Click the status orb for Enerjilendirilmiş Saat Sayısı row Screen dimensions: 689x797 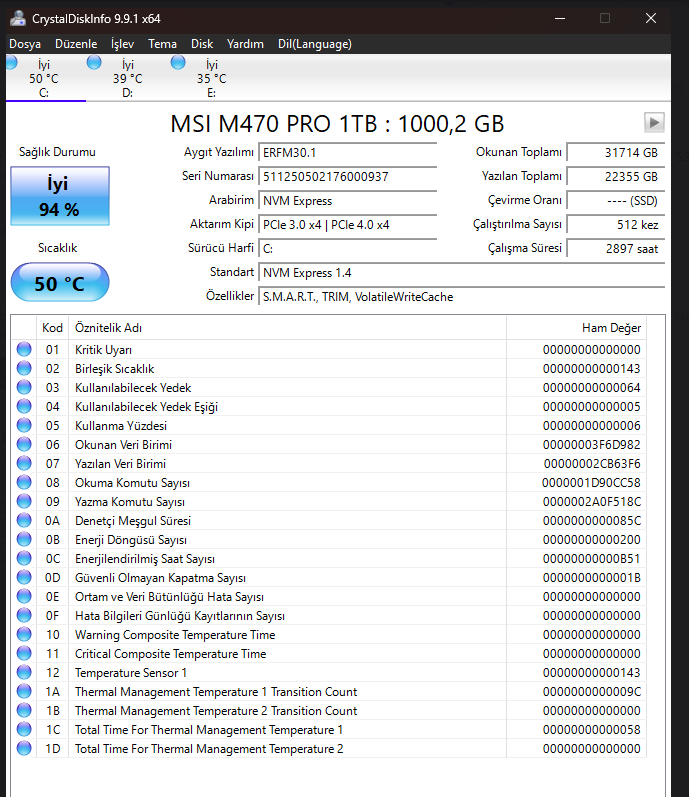point(24,558)
